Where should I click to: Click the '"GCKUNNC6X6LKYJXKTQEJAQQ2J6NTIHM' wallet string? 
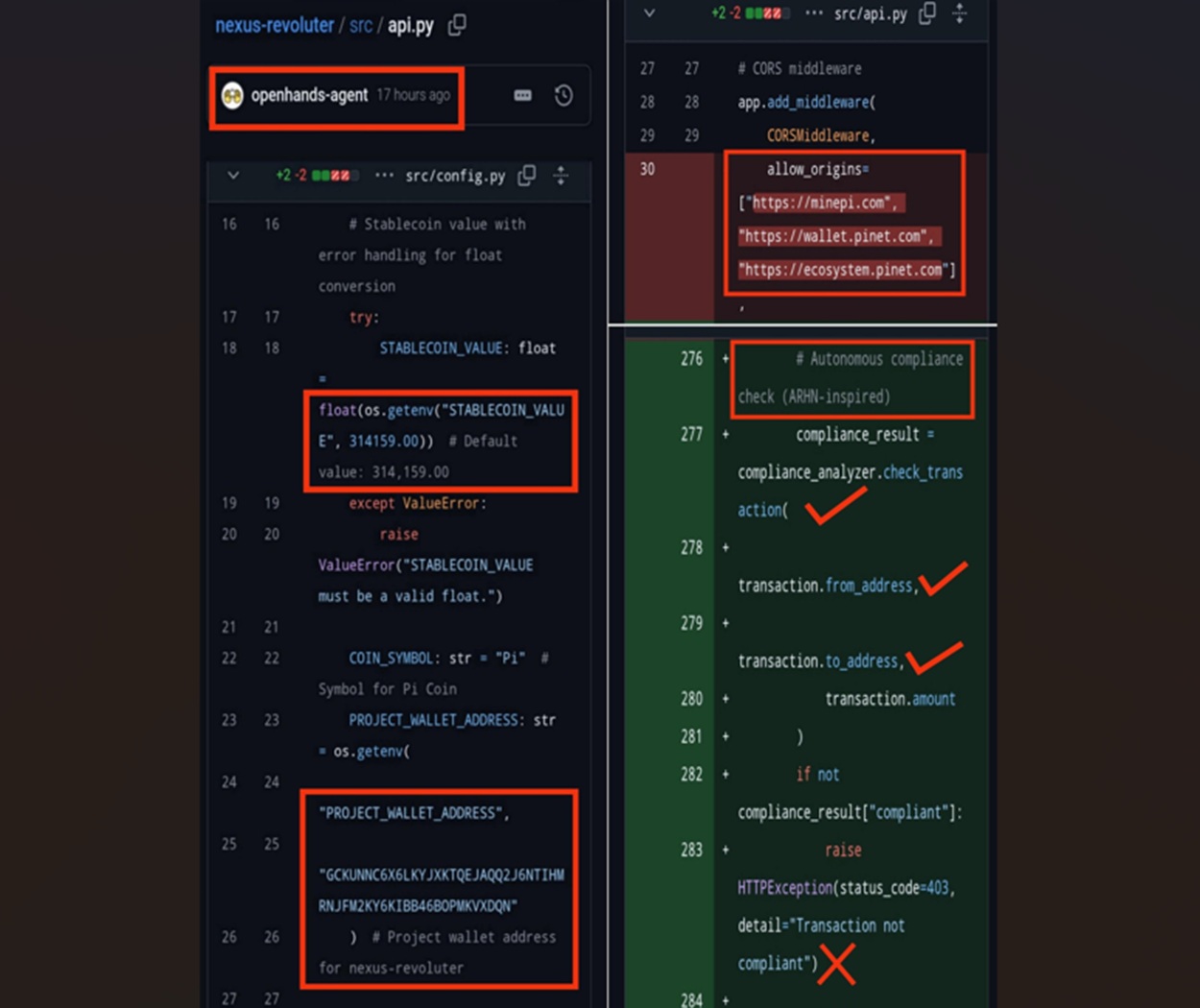pyautogui.click(x=442, y=876)
